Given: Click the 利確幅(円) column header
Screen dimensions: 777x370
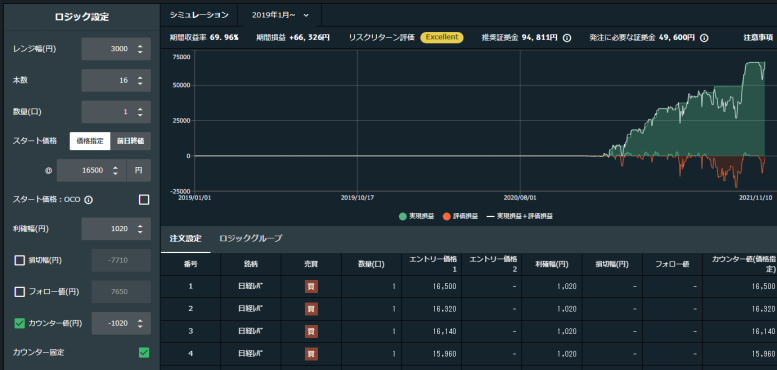Looking at the screenshot, I should [552, 264].
